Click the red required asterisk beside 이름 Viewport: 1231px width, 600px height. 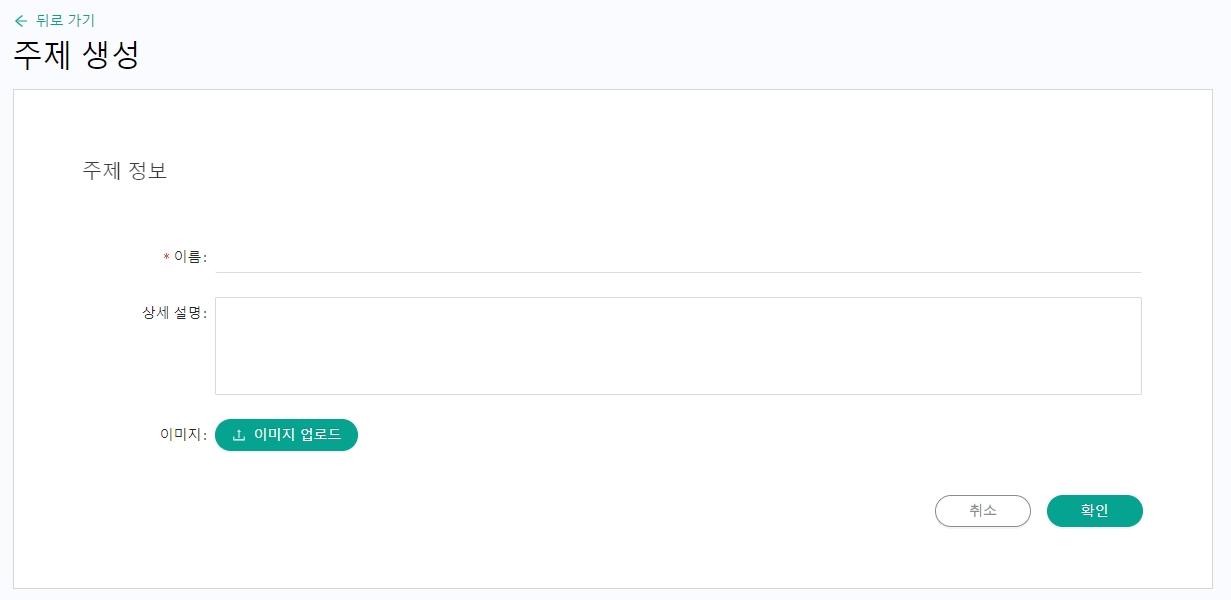(x=166, y=258)
